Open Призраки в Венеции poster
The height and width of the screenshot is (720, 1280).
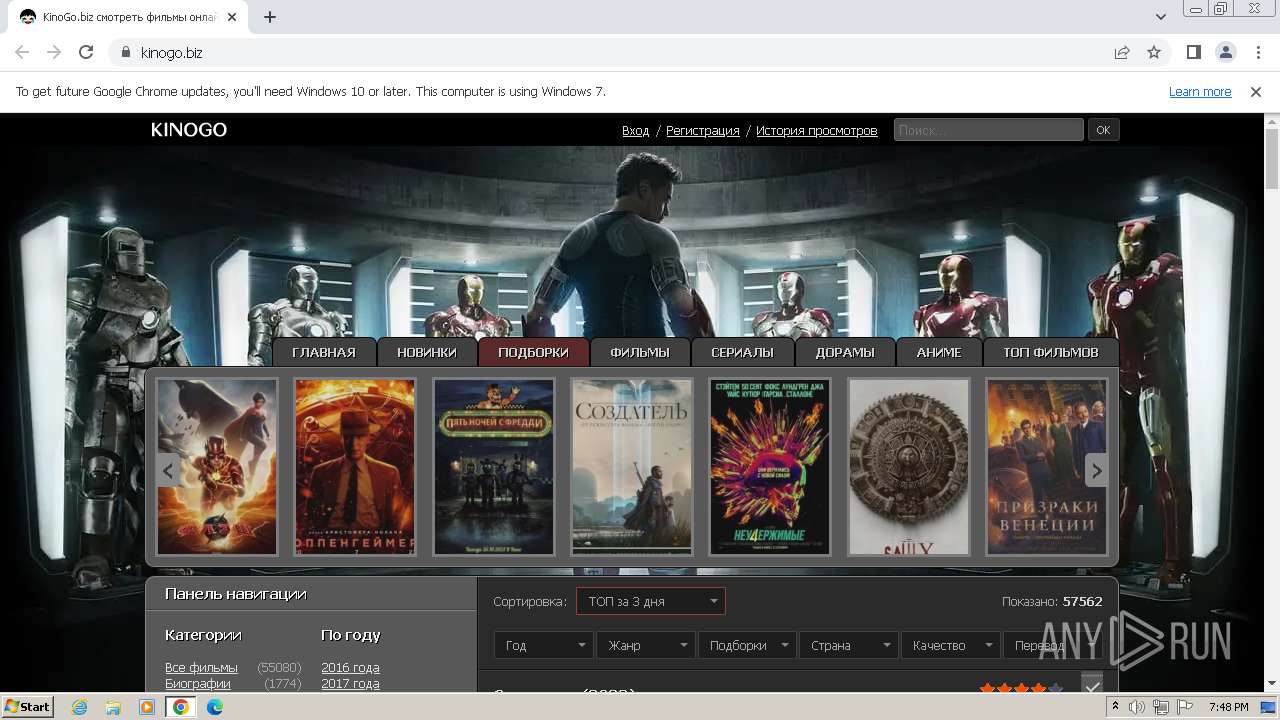click(x=1047, y=467)
